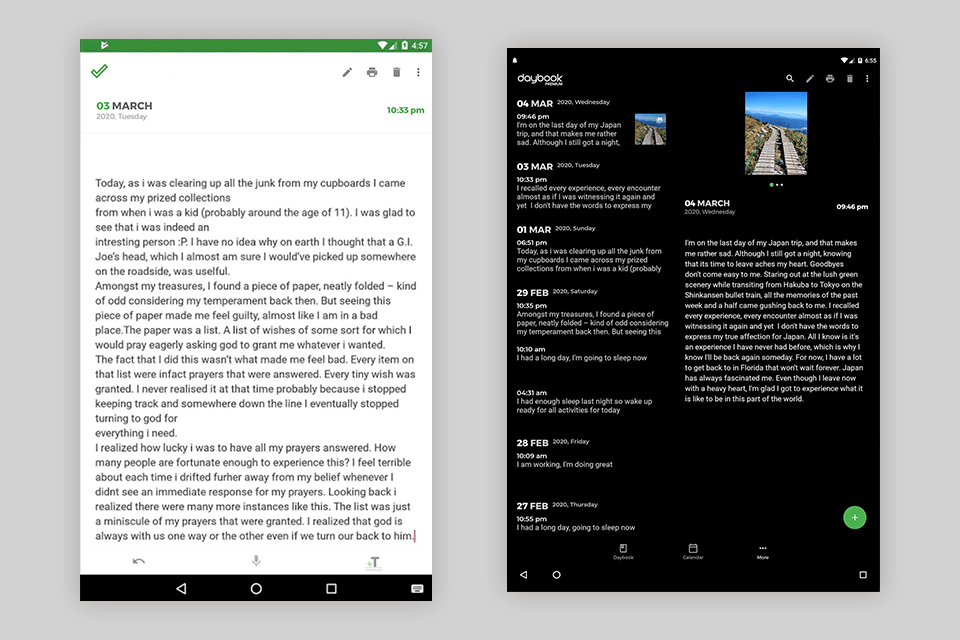Tap the 04 MARCH date in detail pane

[707, 203]
